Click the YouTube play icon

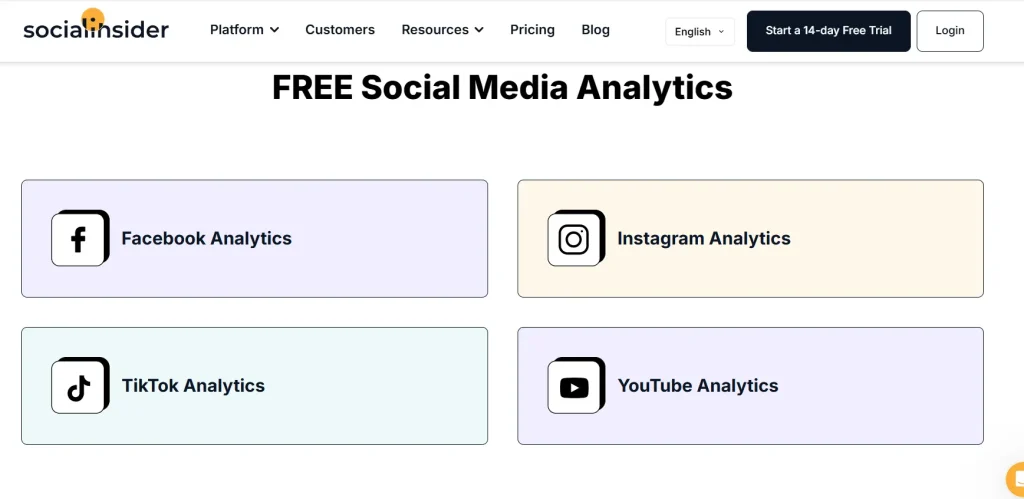(x=574, y=387)
